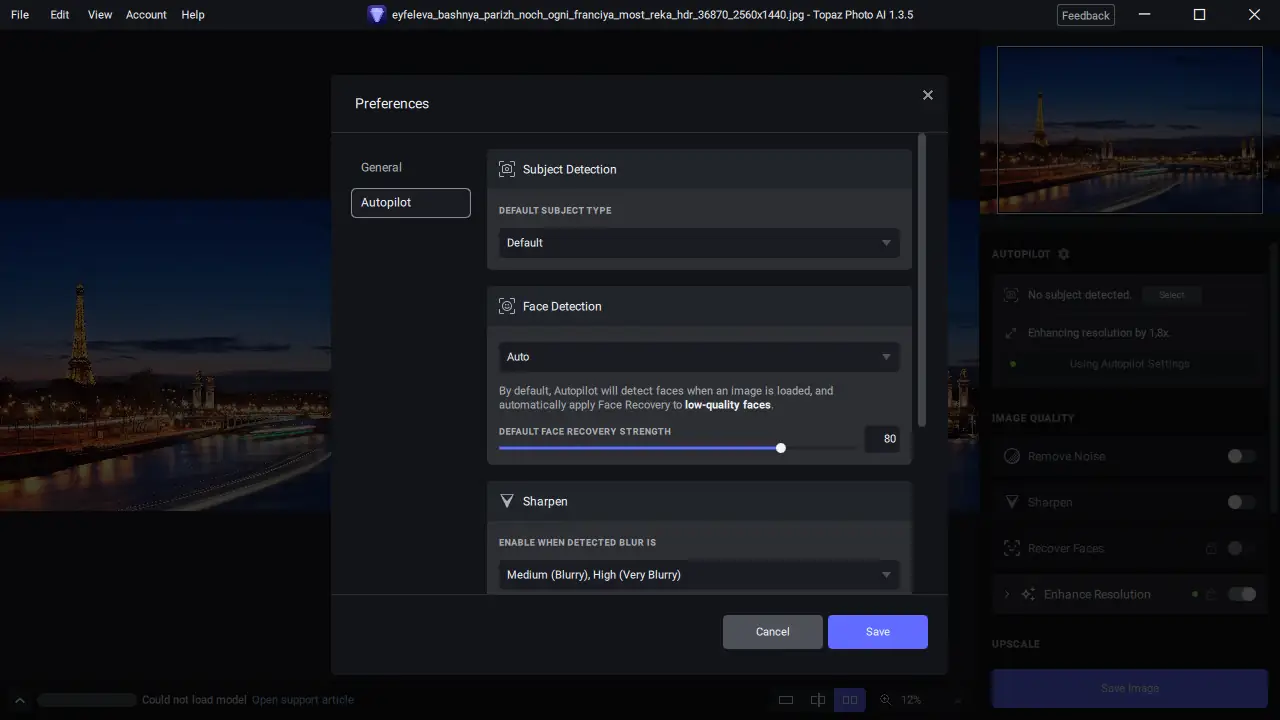Image resolution: width=1280 pixels, height=720 pixels.
Task: Expand the bottom panel with the up chevron
Action: coord(19,700)
